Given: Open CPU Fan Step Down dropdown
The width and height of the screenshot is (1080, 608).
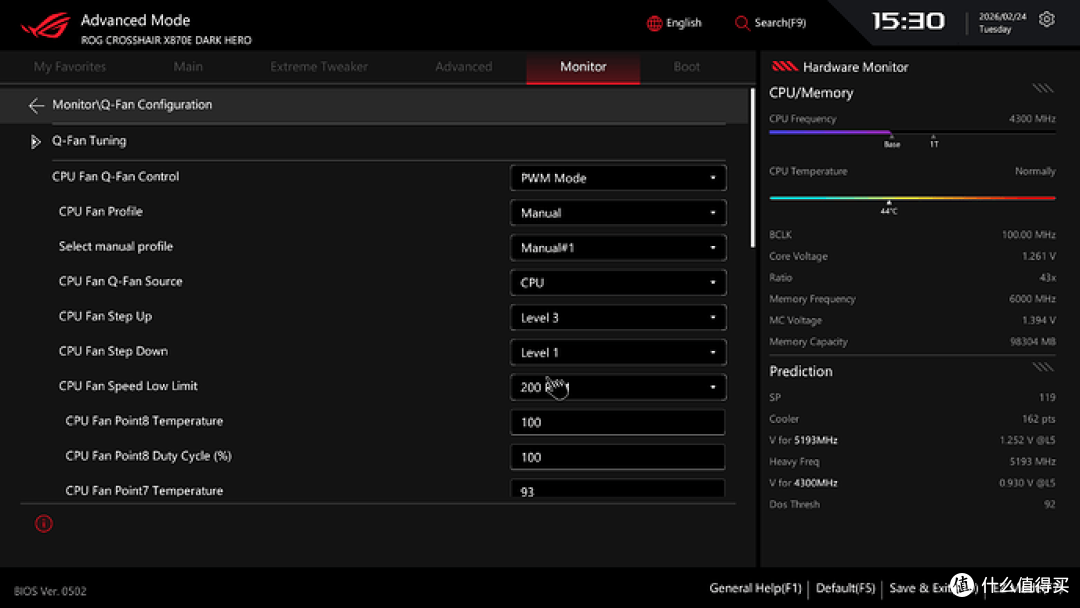Looking at the screenshot, I should (x=618, y=353).
